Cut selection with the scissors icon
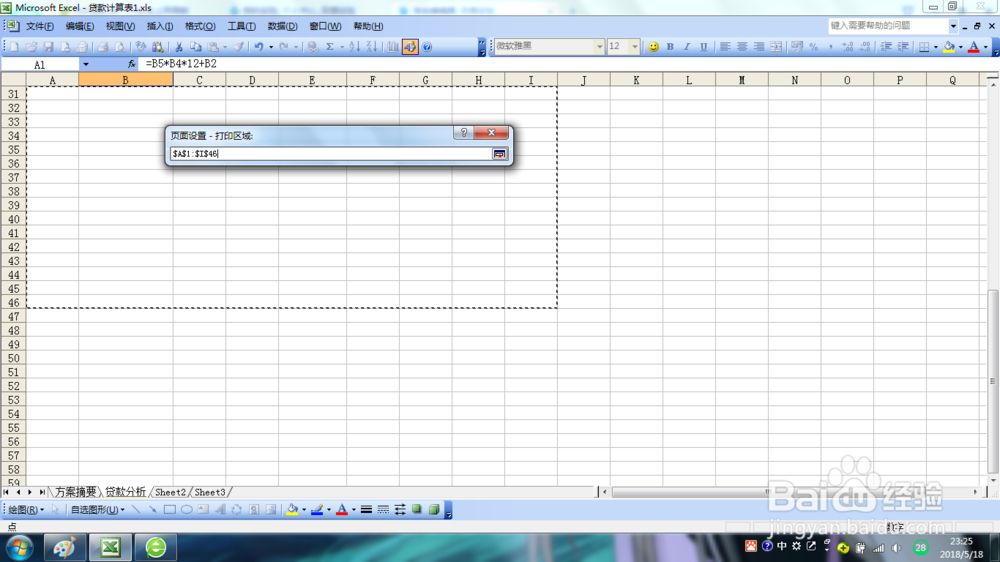1000x562 pixels. coord(179,47)
